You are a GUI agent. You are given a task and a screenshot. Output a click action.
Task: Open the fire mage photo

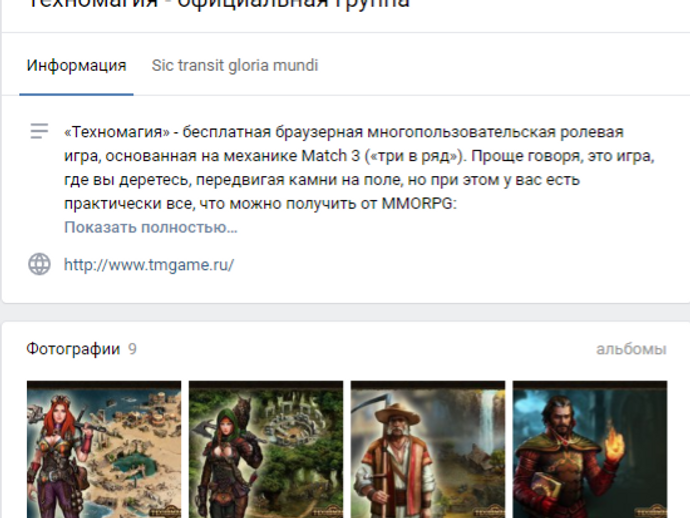point(590,449)
